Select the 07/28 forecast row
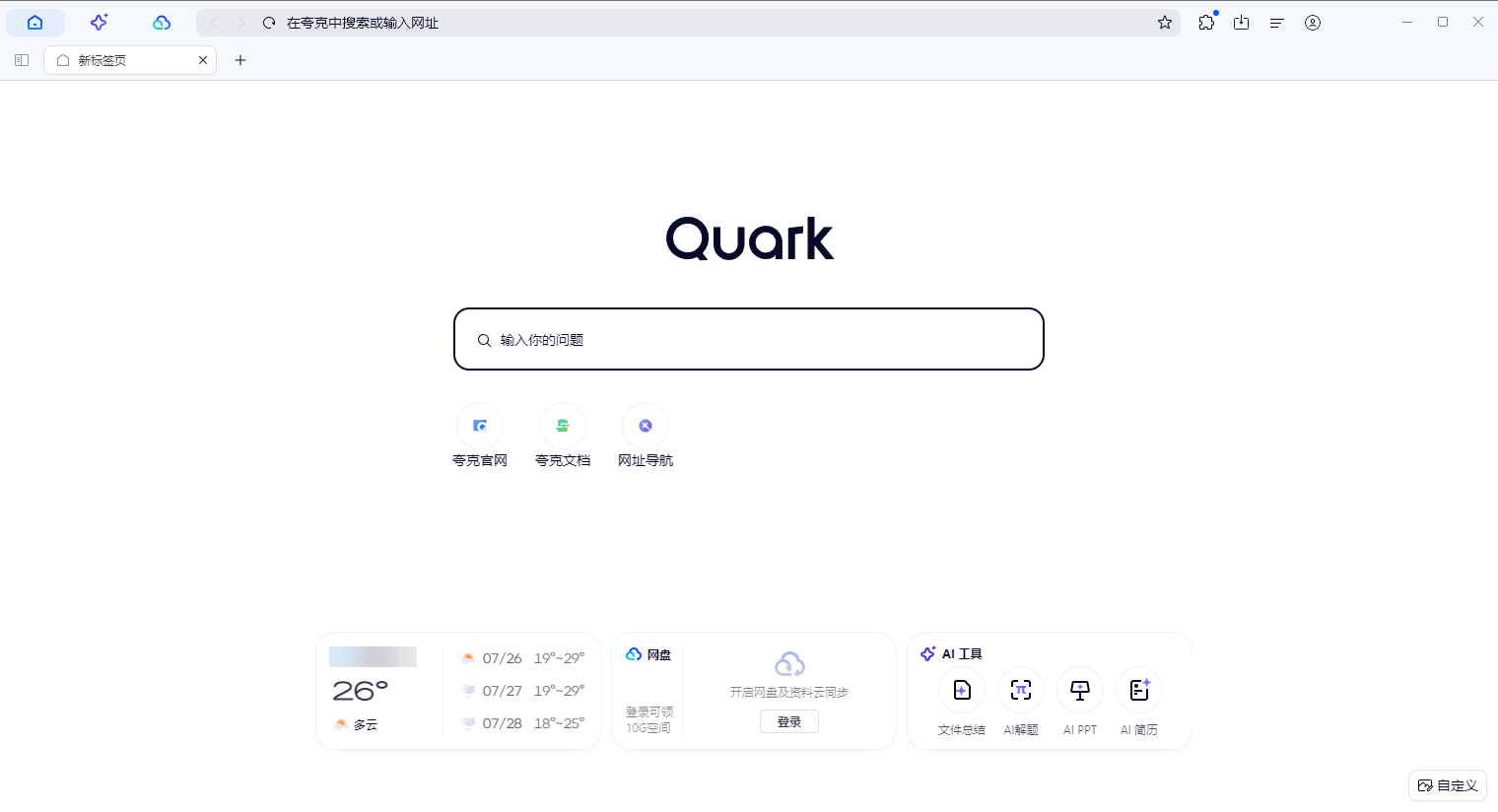Viewport: 1498px width, 812px height. pos(522,723)
